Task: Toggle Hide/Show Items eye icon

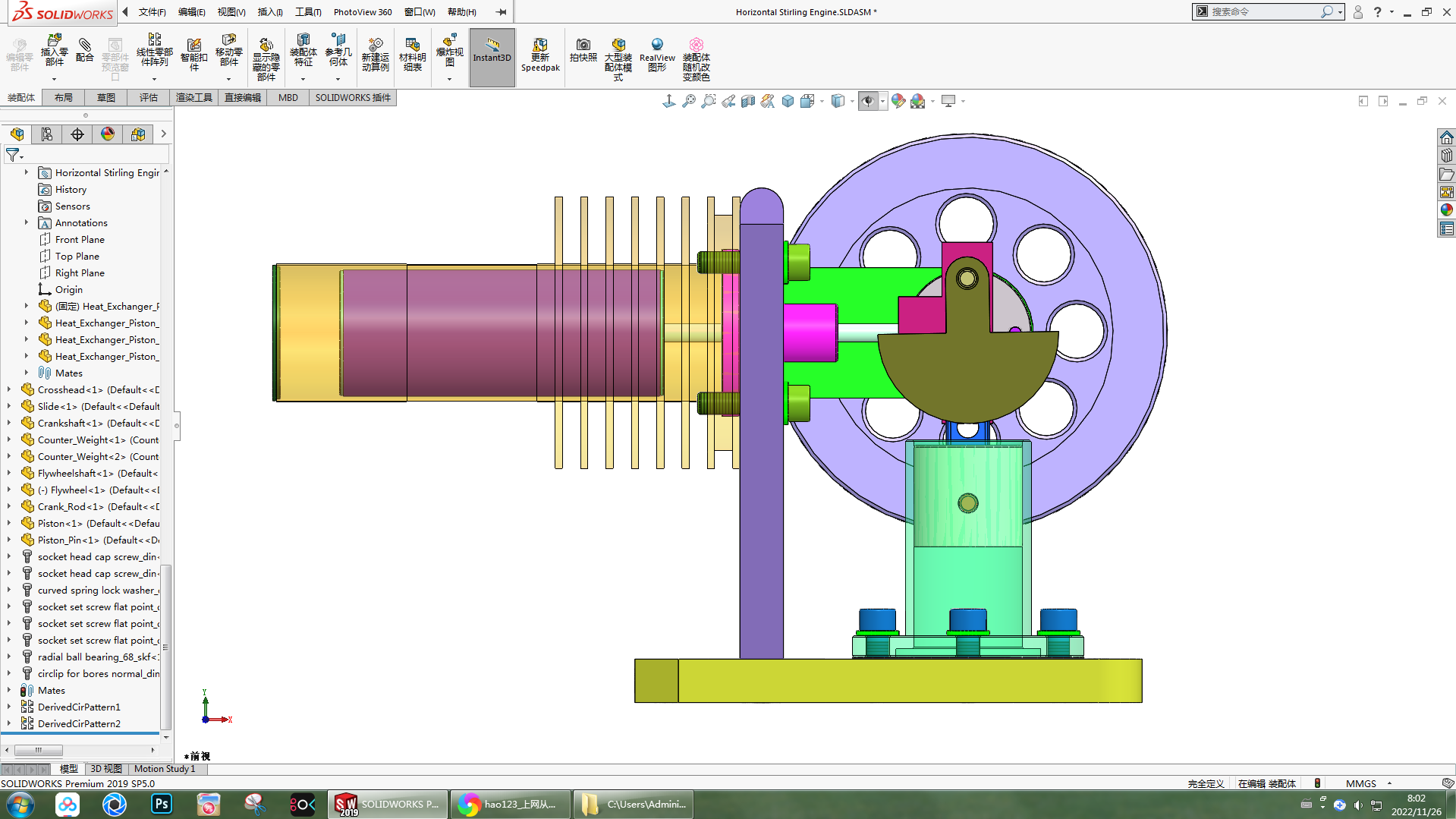Action: (868, 101)
